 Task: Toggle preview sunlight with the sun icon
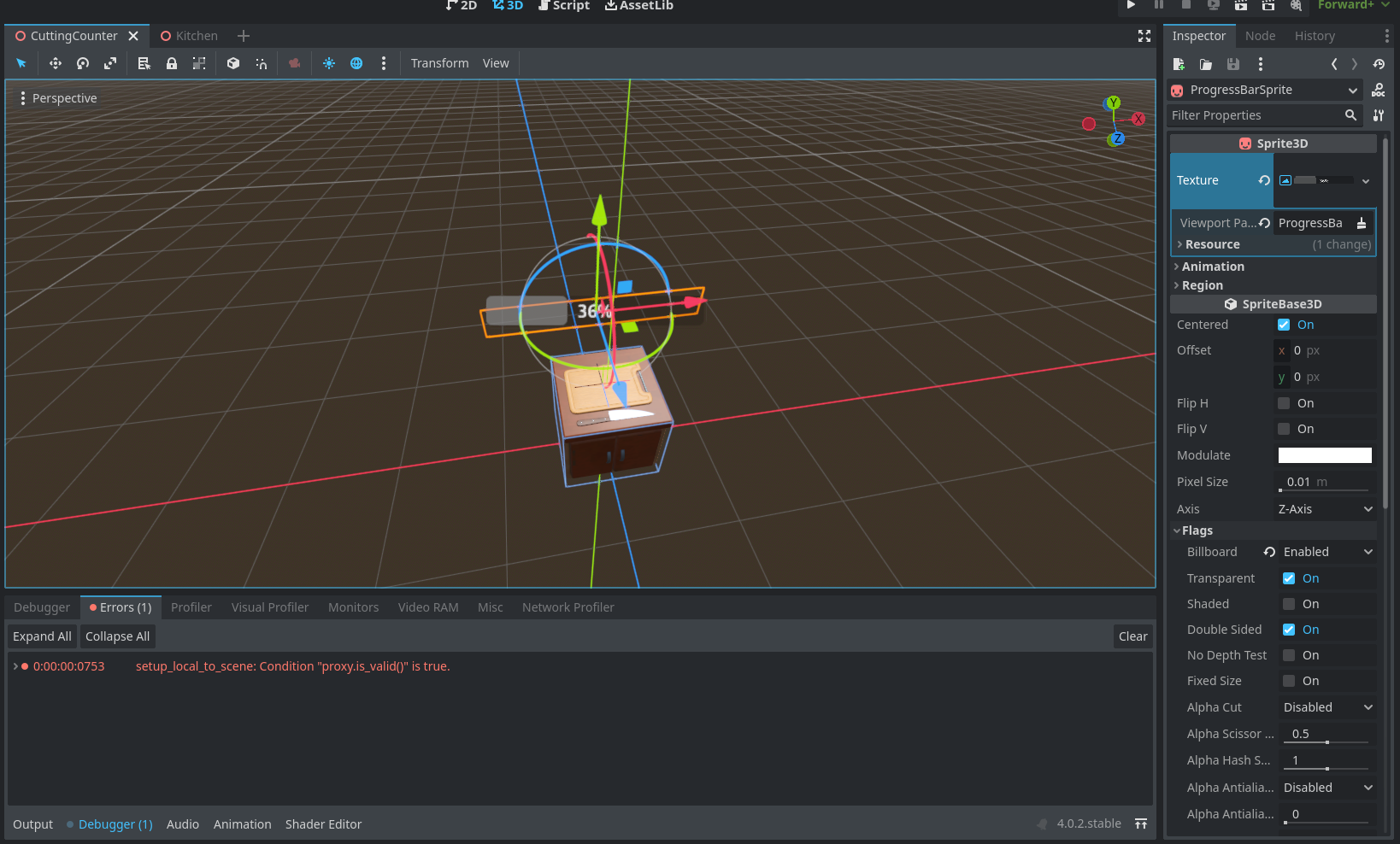point(328,63)
